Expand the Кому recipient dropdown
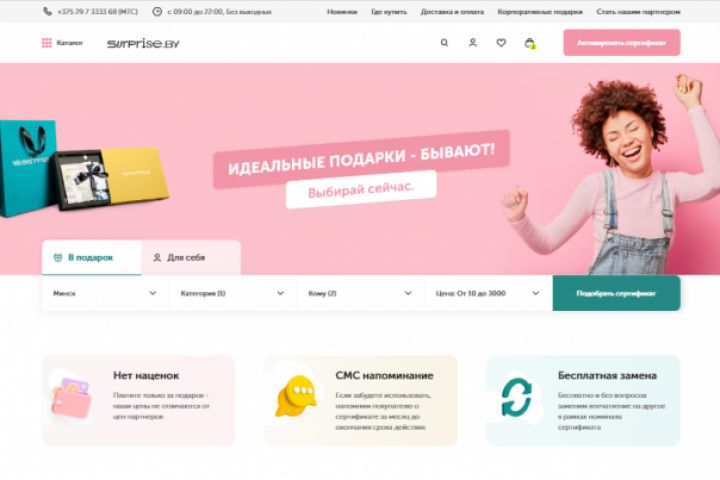Image resolution: width=720 pixels, height=480 pixels. pyautogui.click(x=360, y=293)
